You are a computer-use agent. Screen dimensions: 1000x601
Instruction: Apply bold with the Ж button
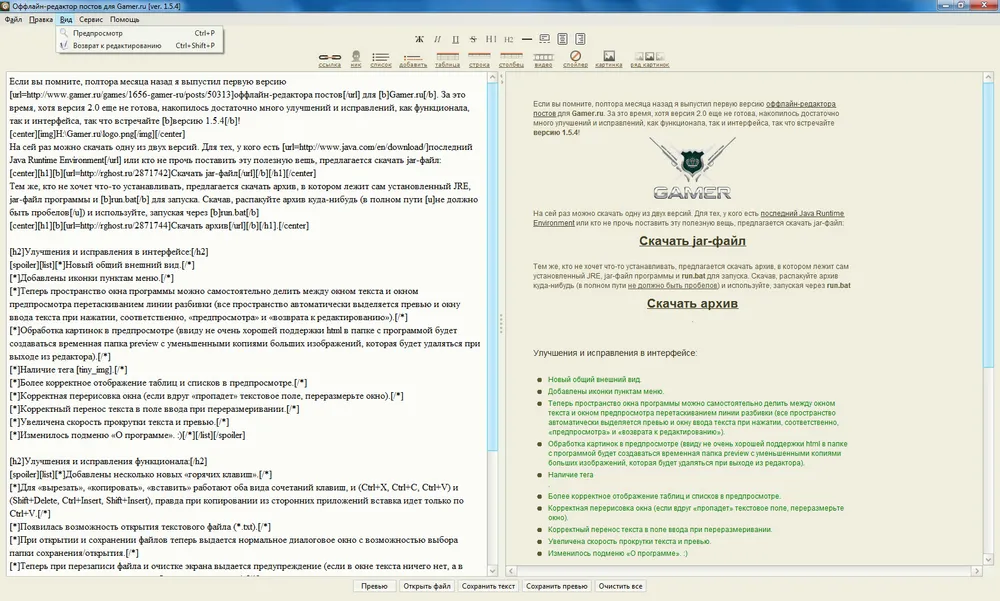(420, 39)
